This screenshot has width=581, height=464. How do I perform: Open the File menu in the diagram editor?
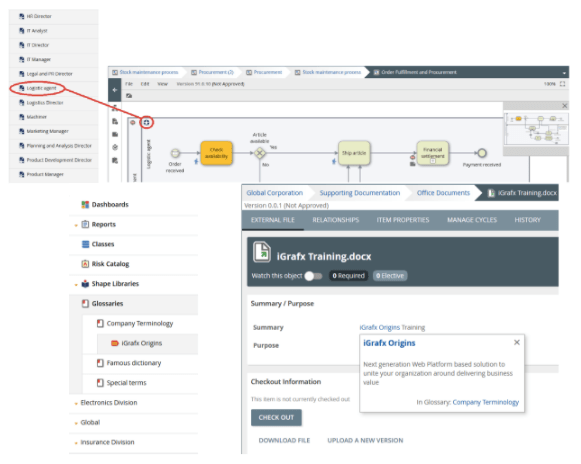pyautogui.click(x=129, y=84)
